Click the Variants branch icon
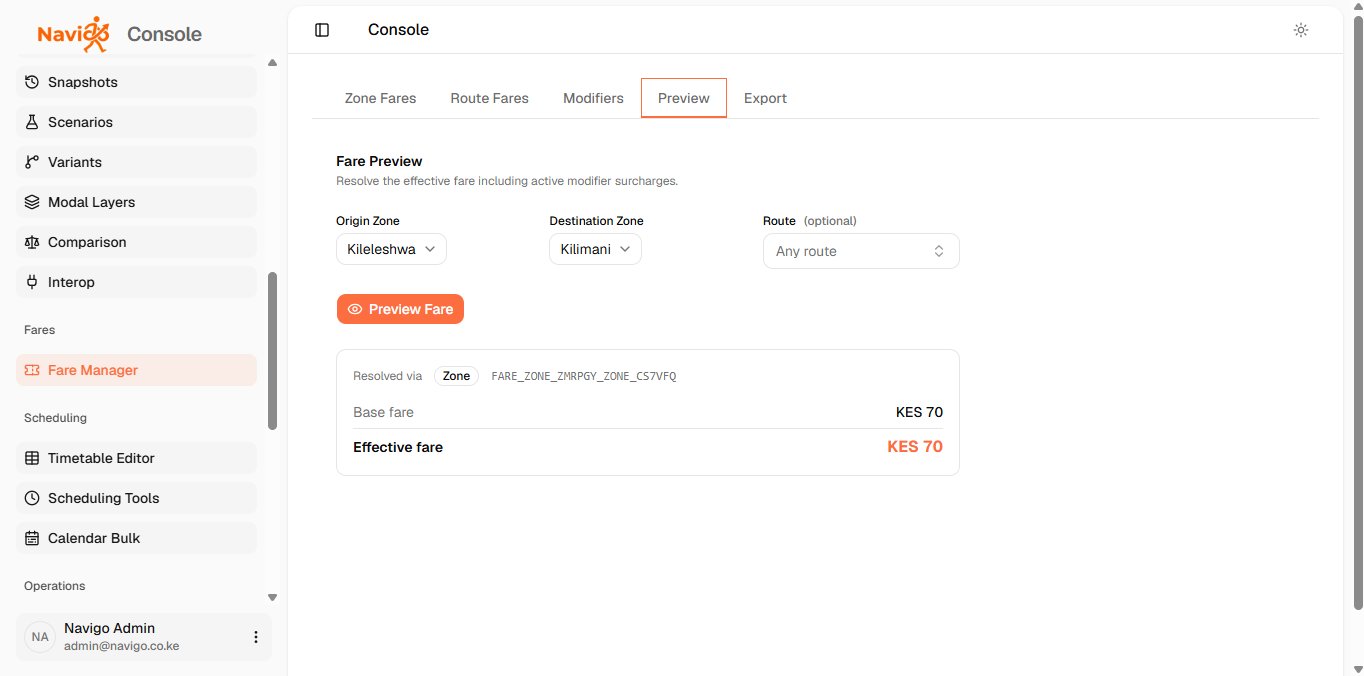1364x676 pixels. click(32, 162)
